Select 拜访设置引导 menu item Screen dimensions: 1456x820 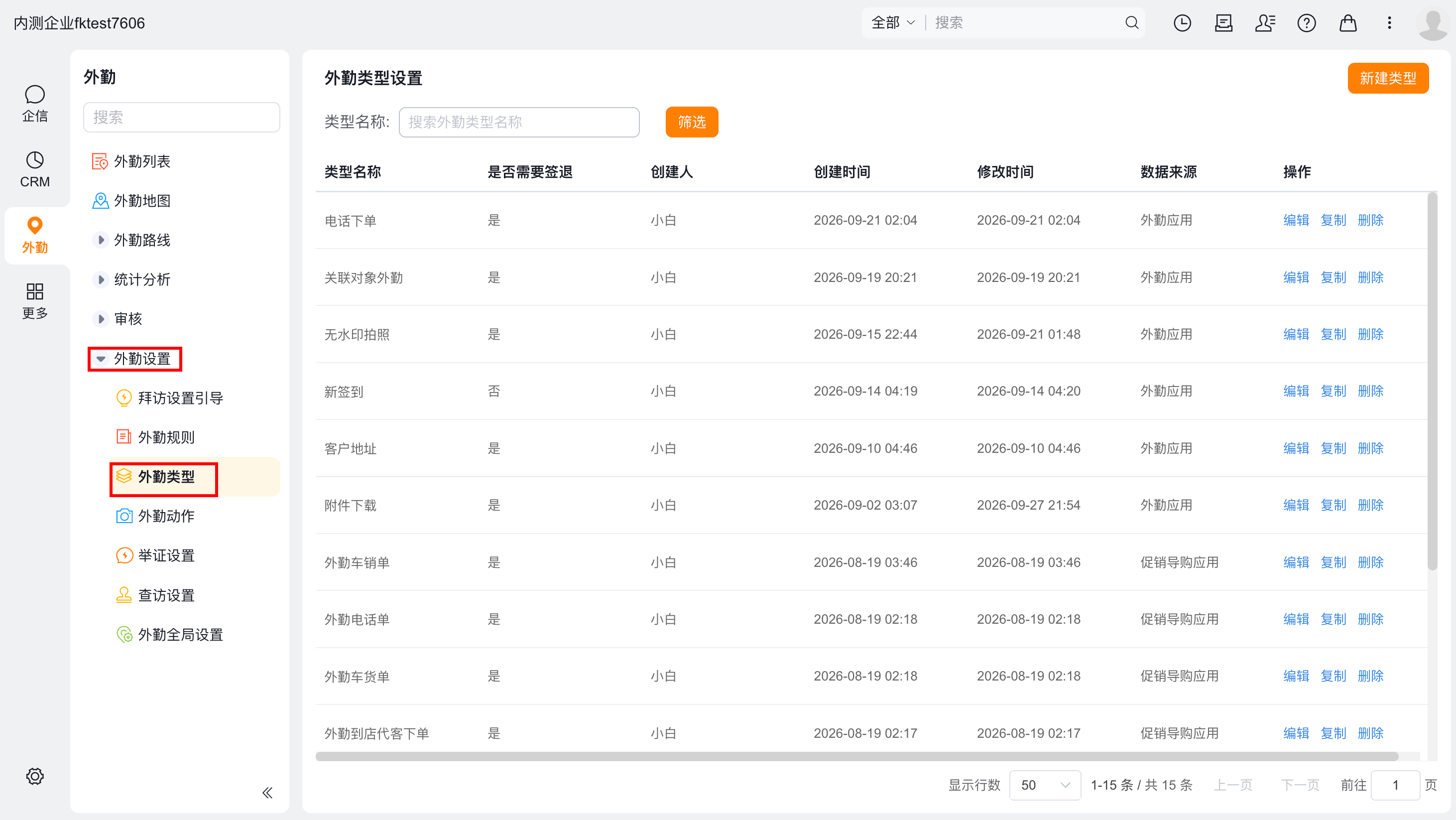(x=170, y=398)
